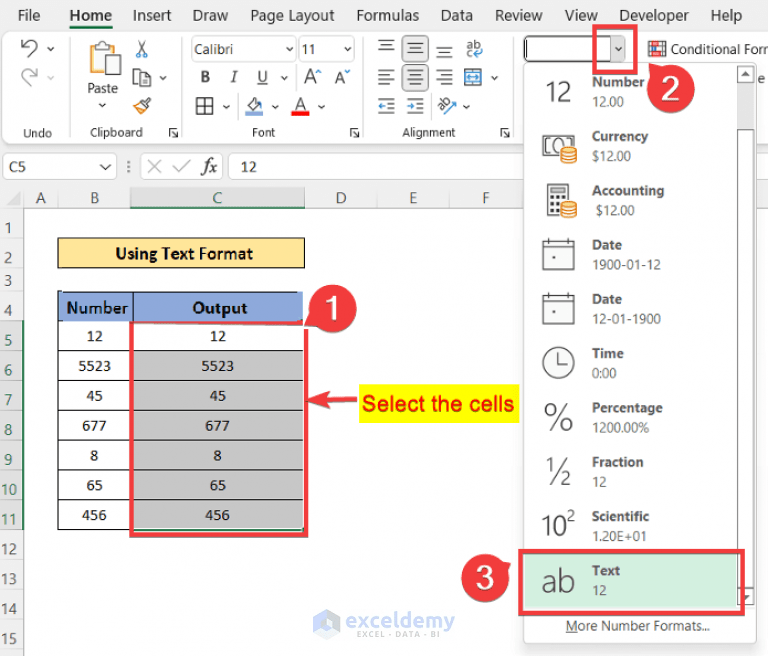Expand the Borders options arrow
The height and width of the screenshot is (656, 768).
coord(226,106)
